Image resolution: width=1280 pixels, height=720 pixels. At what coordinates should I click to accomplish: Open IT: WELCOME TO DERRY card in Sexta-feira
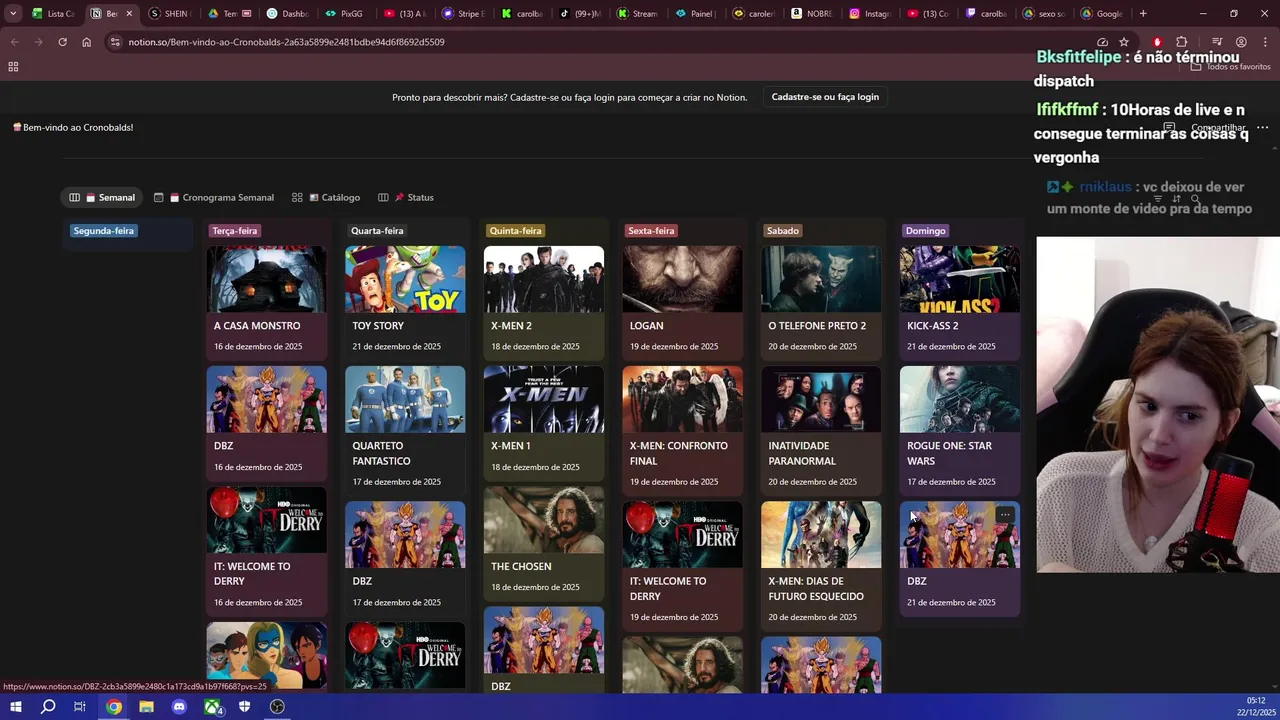pyautogui.click(x=682, y=566)
